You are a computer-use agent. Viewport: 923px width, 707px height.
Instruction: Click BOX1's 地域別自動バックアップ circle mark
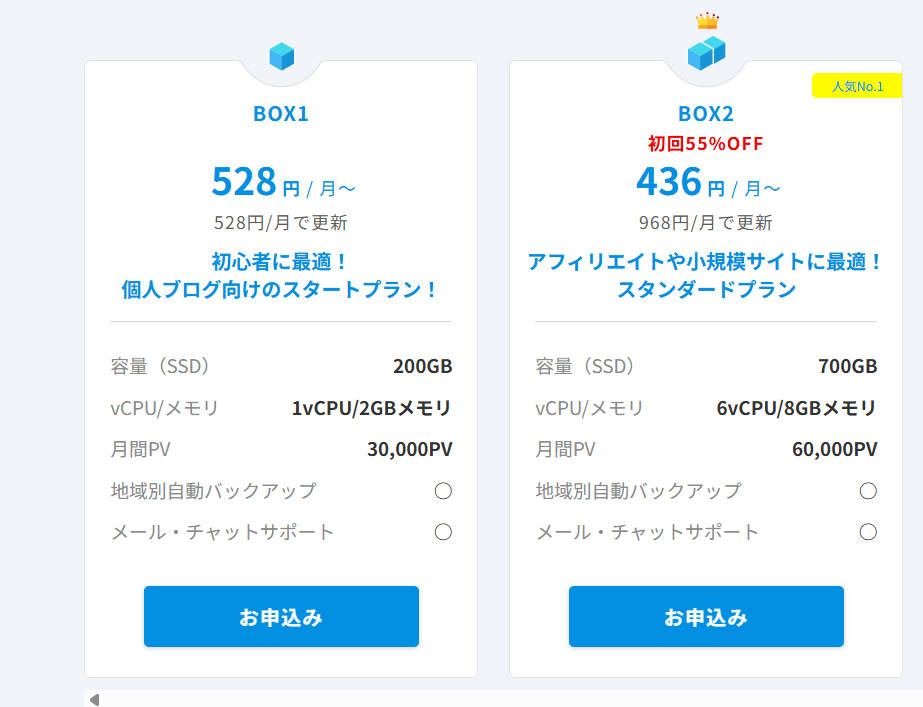443,491
